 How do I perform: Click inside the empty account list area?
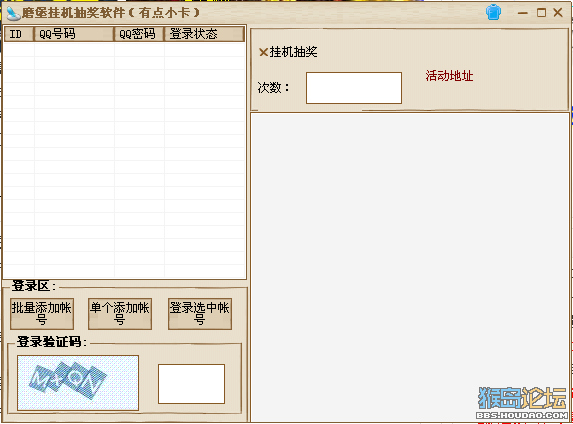click(x=124, y=160)
